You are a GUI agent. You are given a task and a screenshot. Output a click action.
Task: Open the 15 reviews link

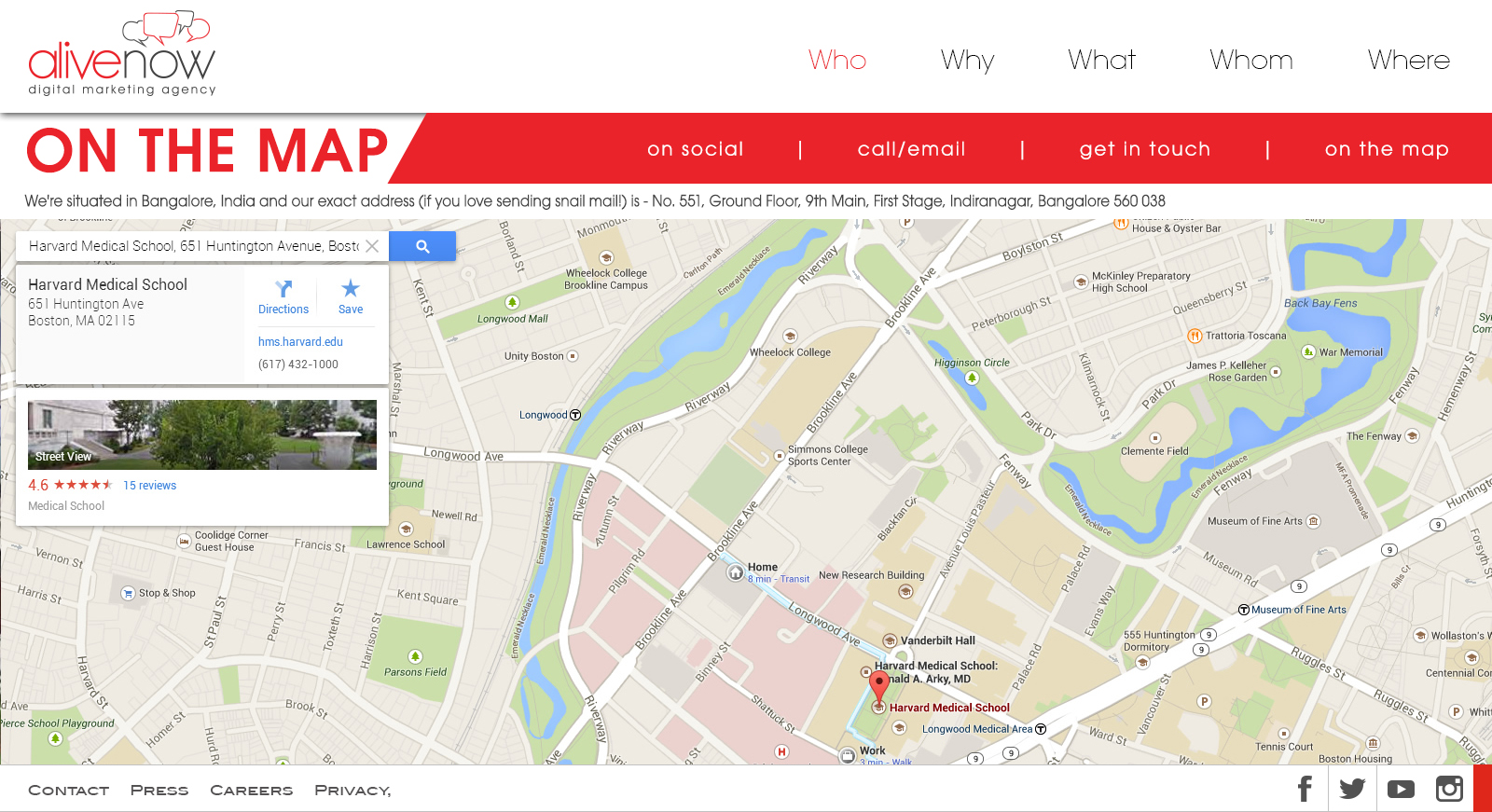(x=149, y=486)
